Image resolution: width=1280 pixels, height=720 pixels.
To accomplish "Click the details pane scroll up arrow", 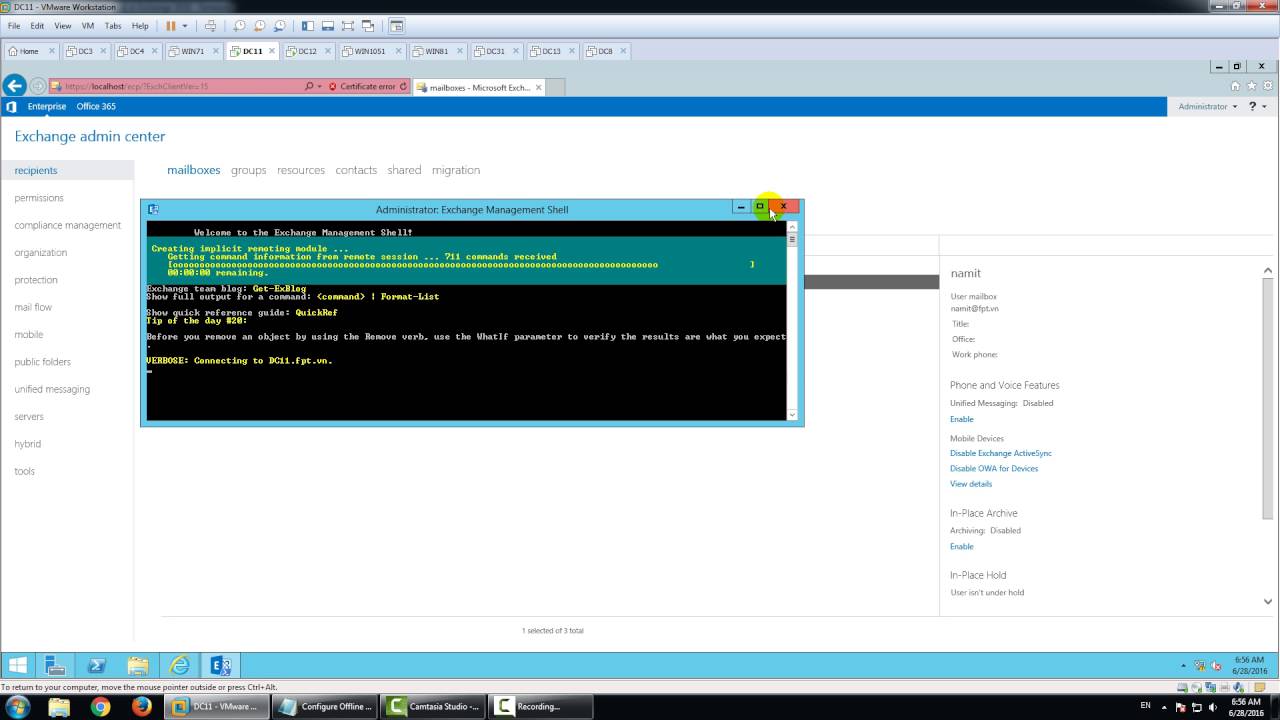I will [1268, 270].
